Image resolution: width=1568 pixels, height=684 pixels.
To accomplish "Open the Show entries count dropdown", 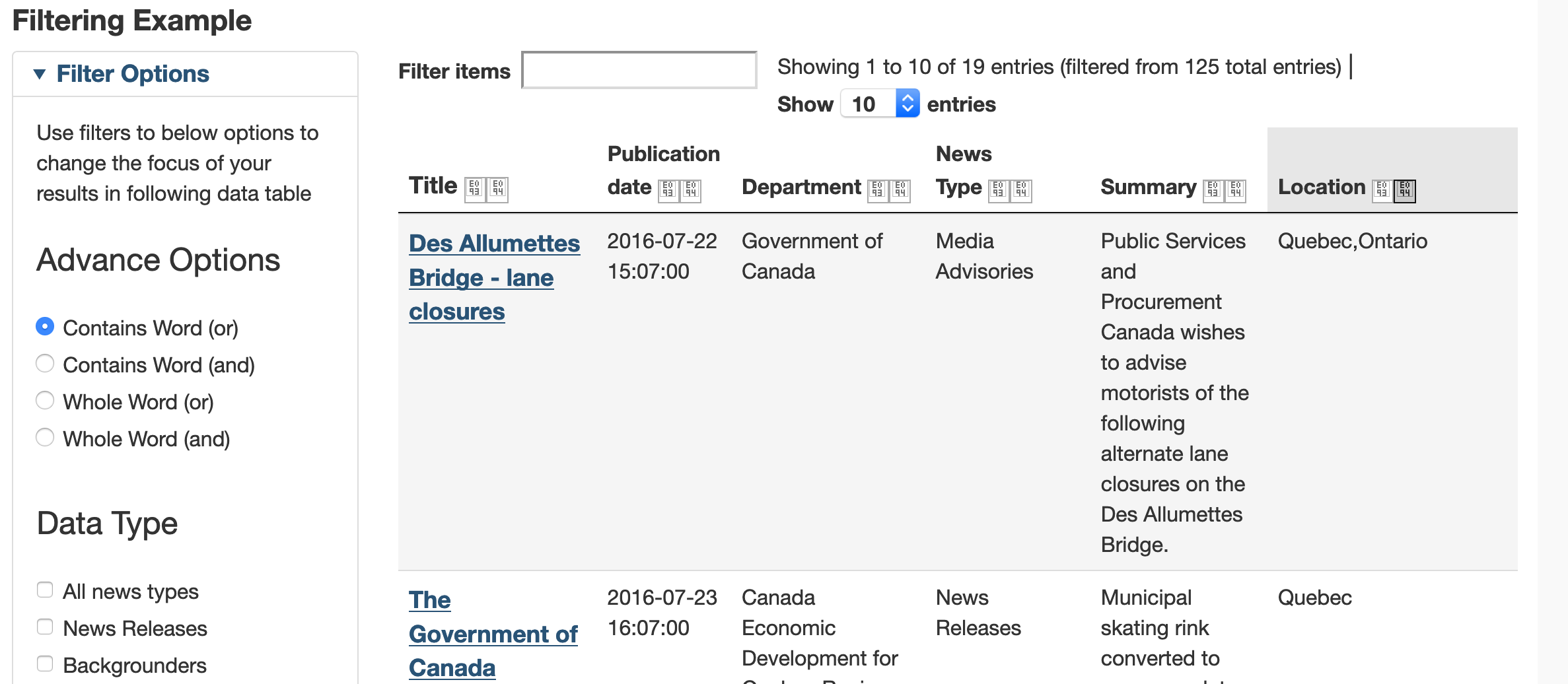I will (x=880, y=104).
